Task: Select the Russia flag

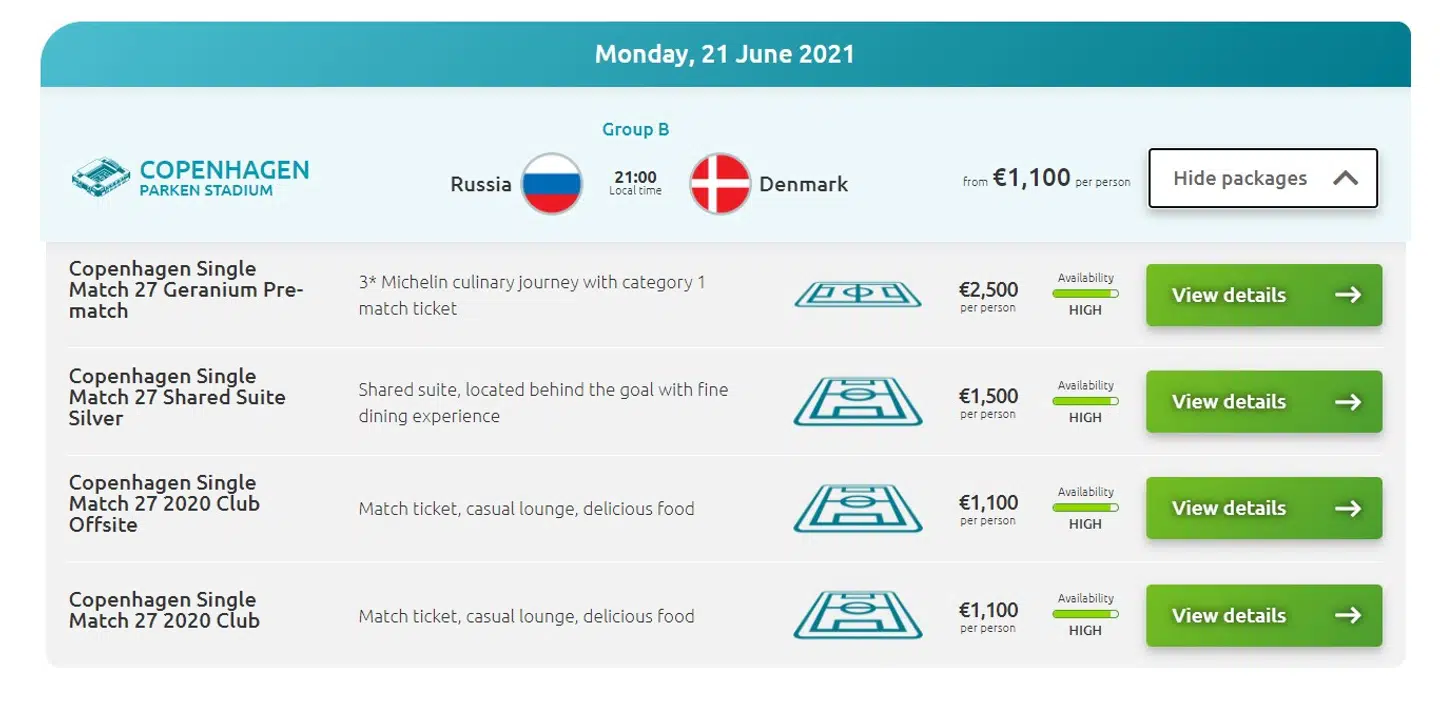Action: click(x=551, y=184)
